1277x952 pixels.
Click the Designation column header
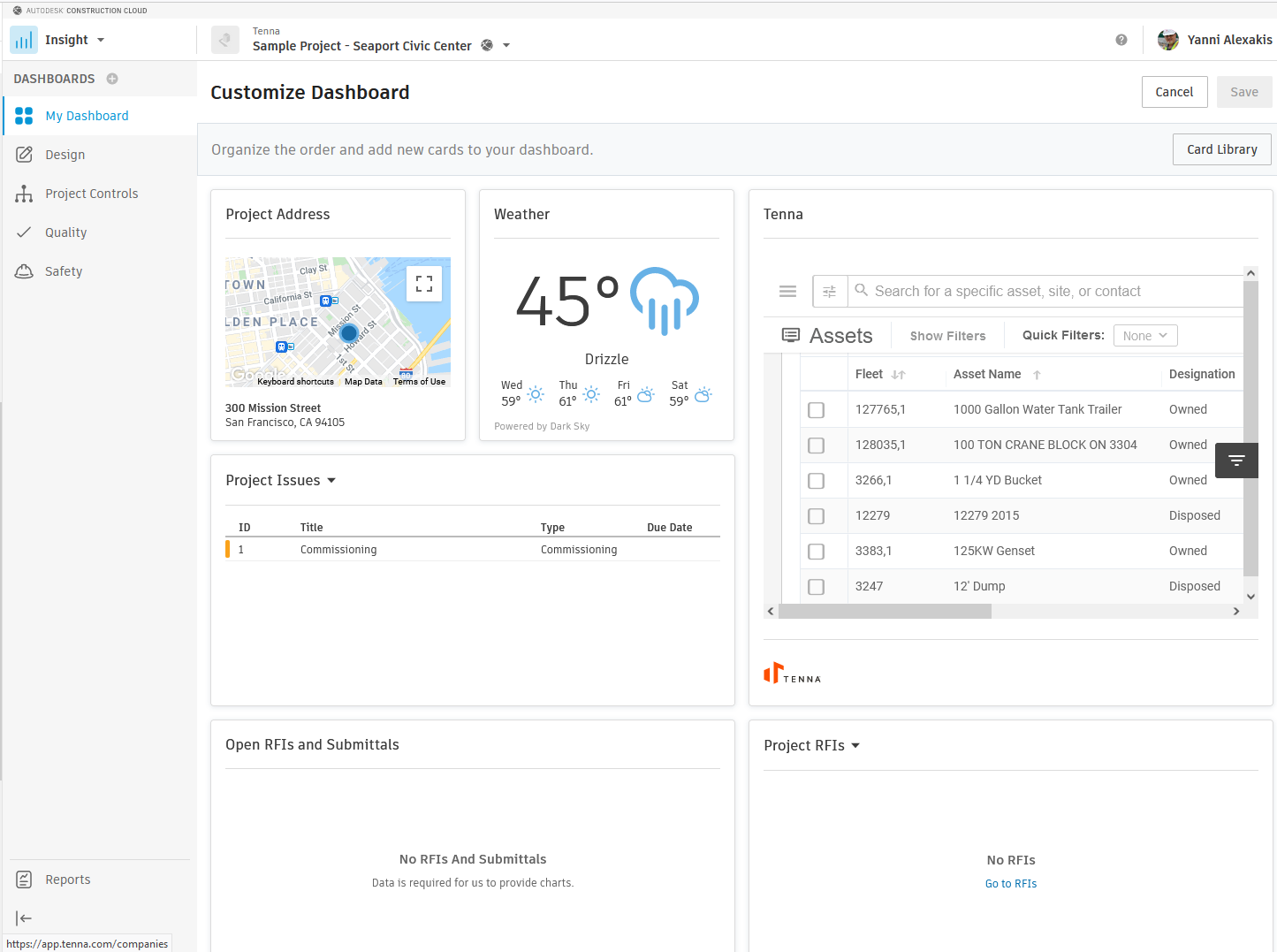click(x=1202, y=375)
